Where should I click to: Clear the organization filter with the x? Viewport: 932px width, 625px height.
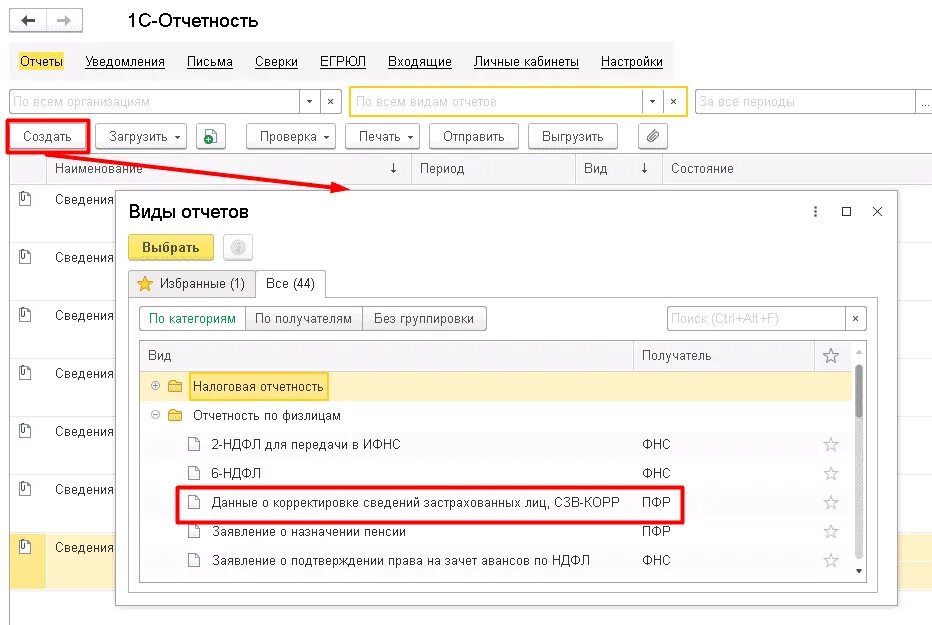coord(330,102)
